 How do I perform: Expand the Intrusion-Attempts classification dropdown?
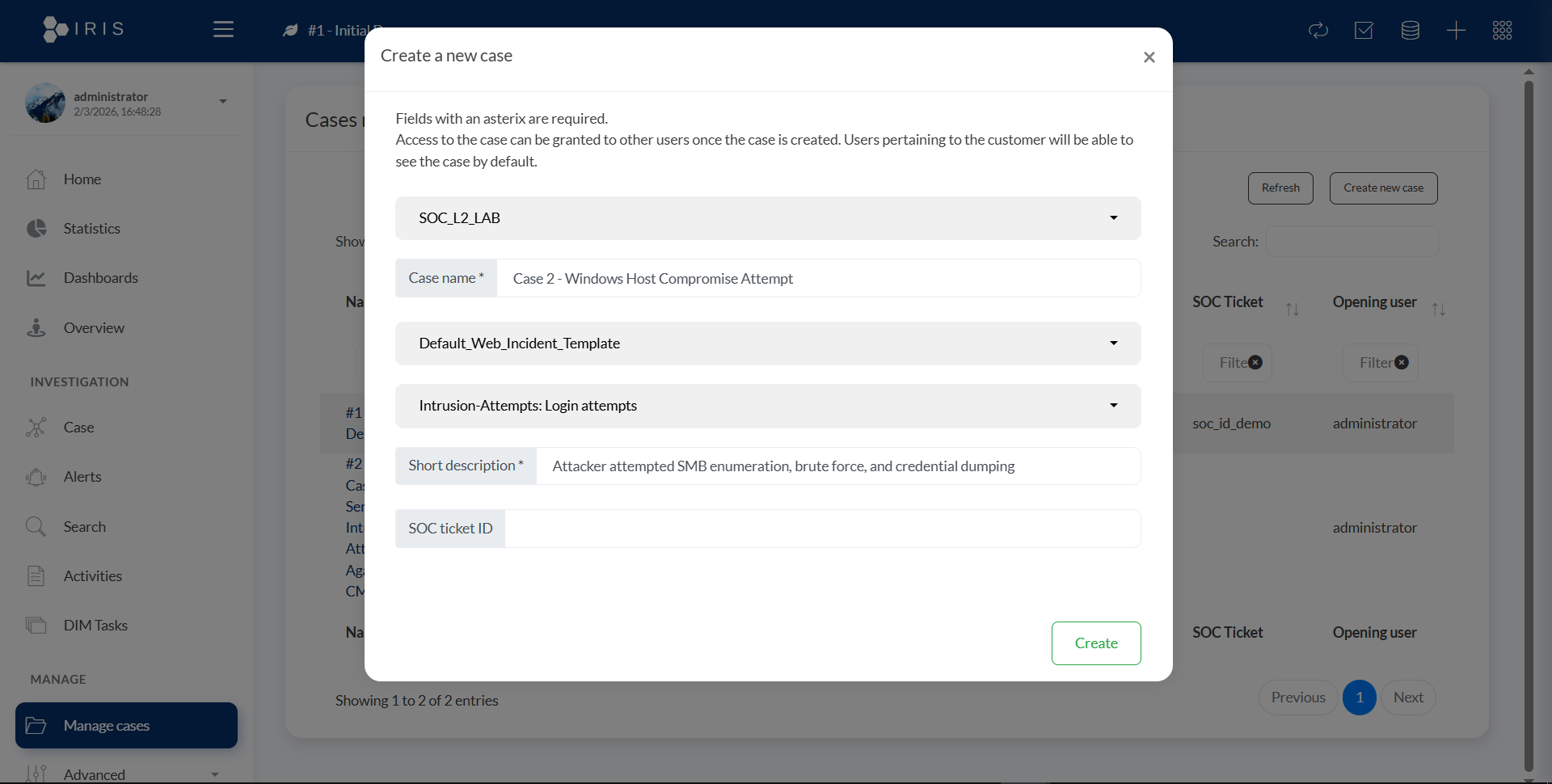click(x=767, y=406)
